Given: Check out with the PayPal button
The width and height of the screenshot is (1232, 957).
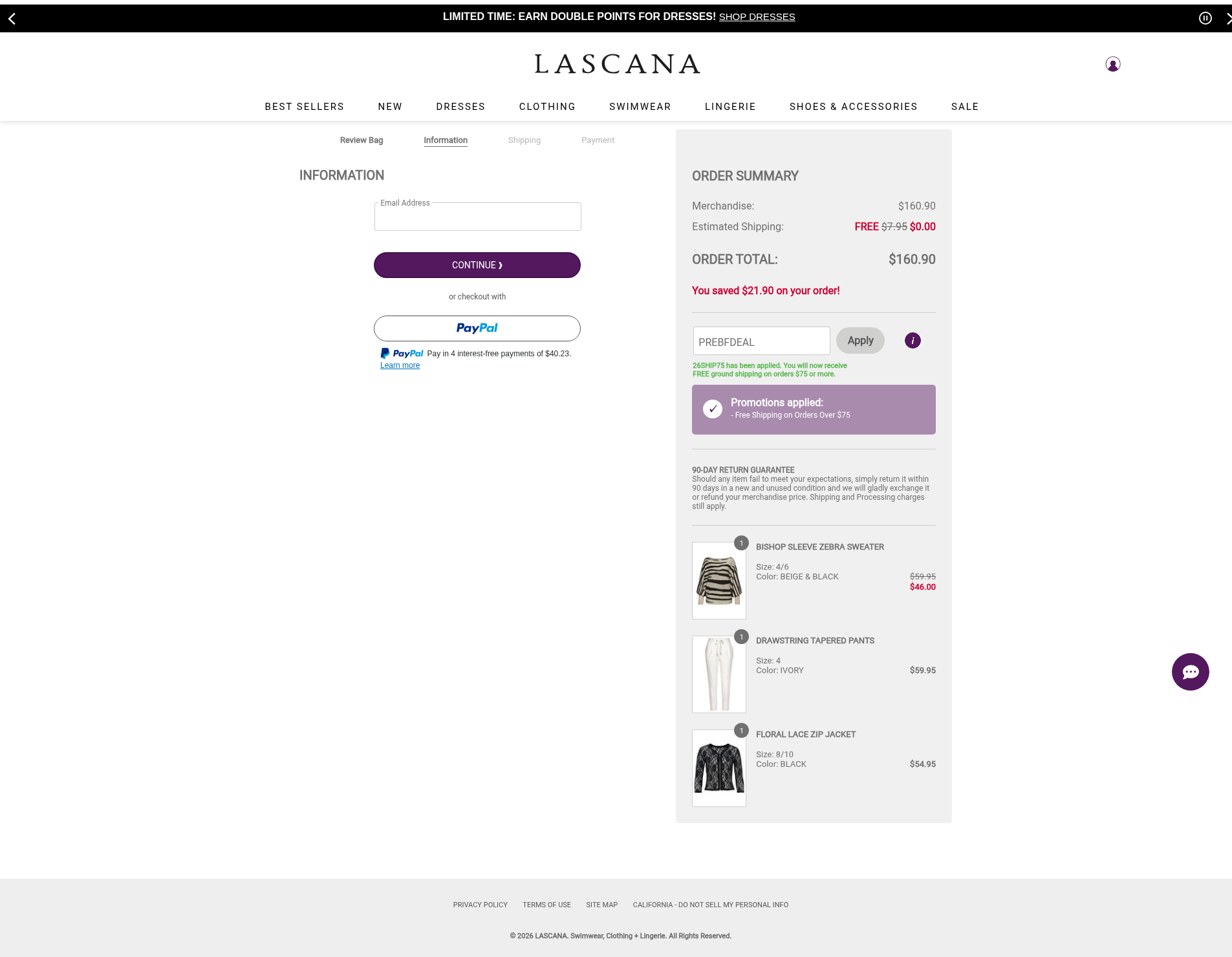Looking at the screenshot, I should (x=477, y=328).
